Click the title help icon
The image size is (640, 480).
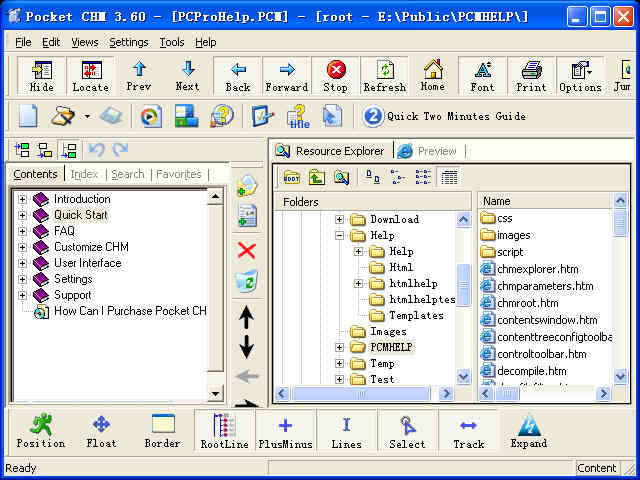(x=299, y=116)
